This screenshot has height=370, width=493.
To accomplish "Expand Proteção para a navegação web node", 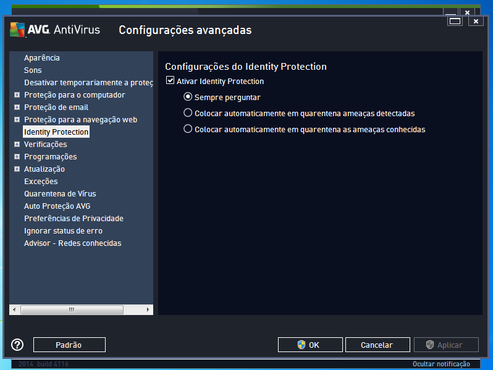I will [x=17, y=120].
